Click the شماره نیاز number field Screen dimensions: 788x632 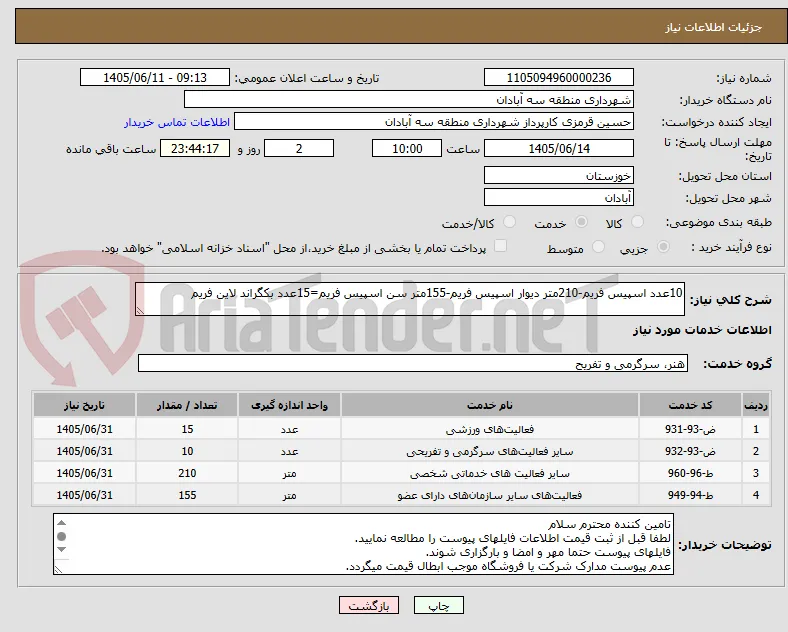[558, 77]
